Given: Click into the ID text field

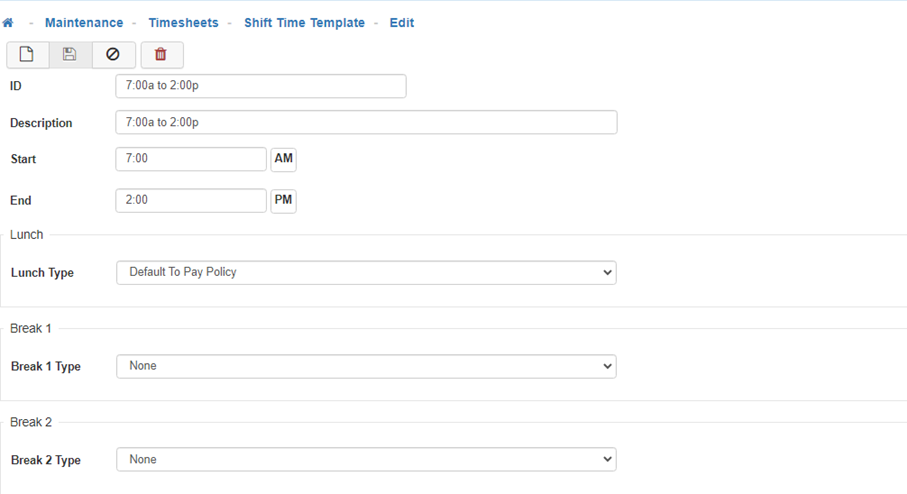Looking at the screenshot, I should coord(261,86).
